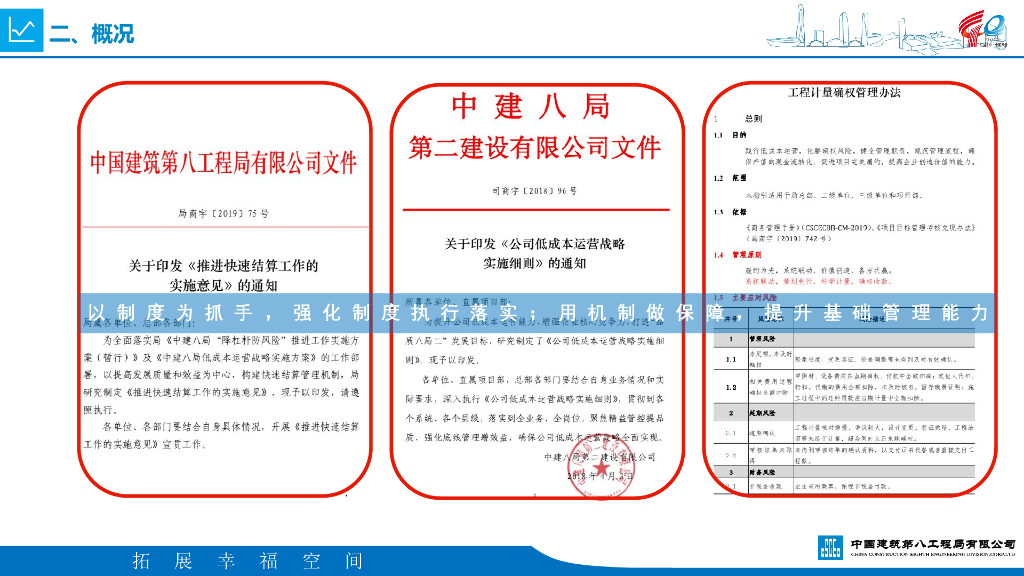This screenshot has height=576, width=1024.
Task: Click the title "关于印发《公司低成本运营战略实施细则》的通知"
Action: pos(535,254)
